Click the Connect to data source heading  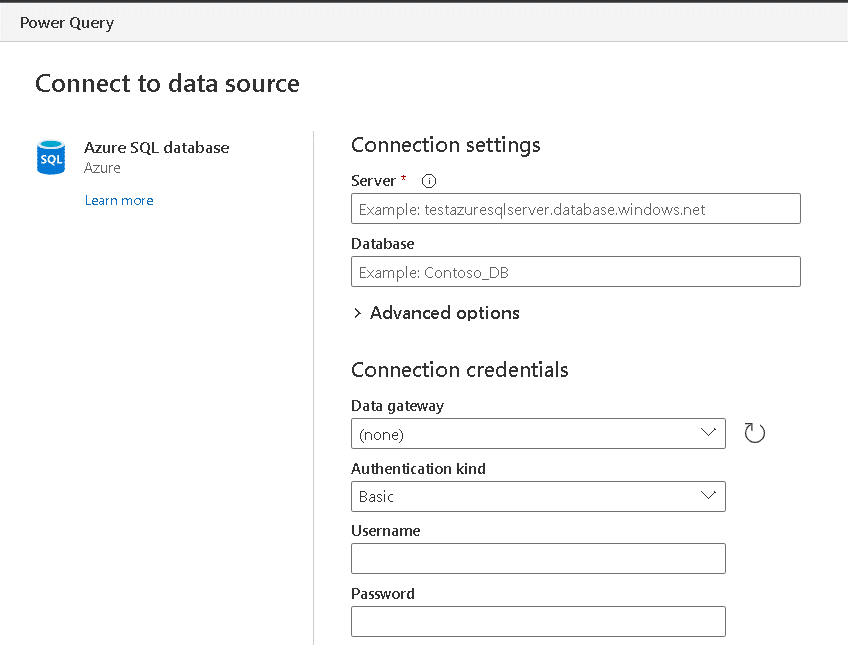[167, 83]
